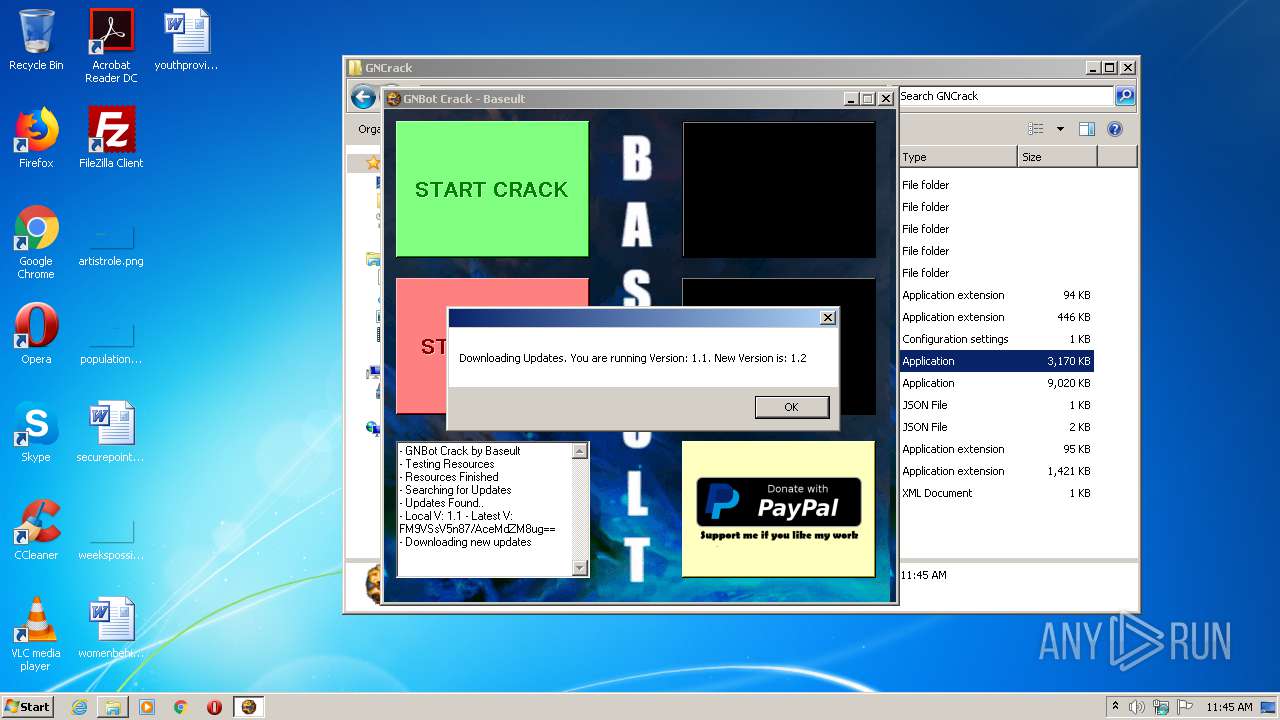Screen dimensions: 1280x720
Task: Open Chrome from the taskbar
Action: (181, 707)
